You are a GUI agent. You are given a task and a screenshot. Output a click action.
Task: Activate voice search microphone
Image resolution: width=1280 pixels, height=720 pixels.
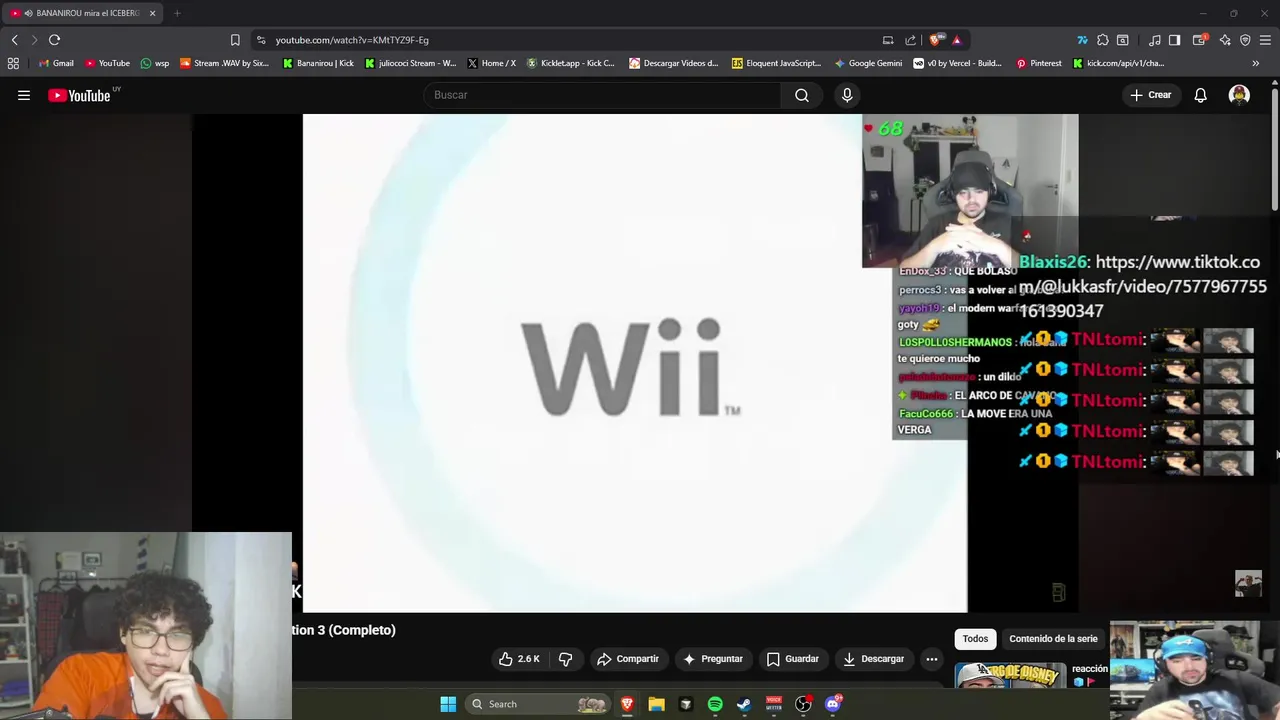(x=847, y=95)
